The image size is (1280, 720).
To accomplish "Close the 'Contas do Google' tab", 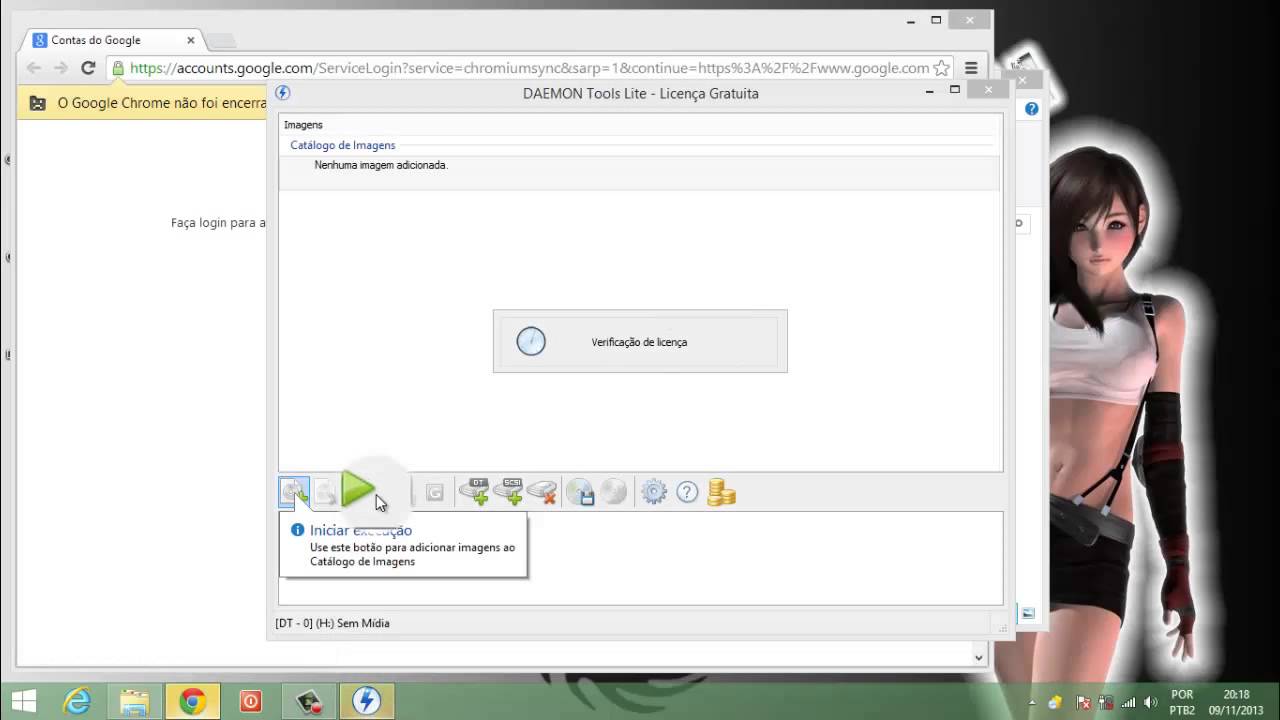I will pyautogui.click(x=191, y=40).
